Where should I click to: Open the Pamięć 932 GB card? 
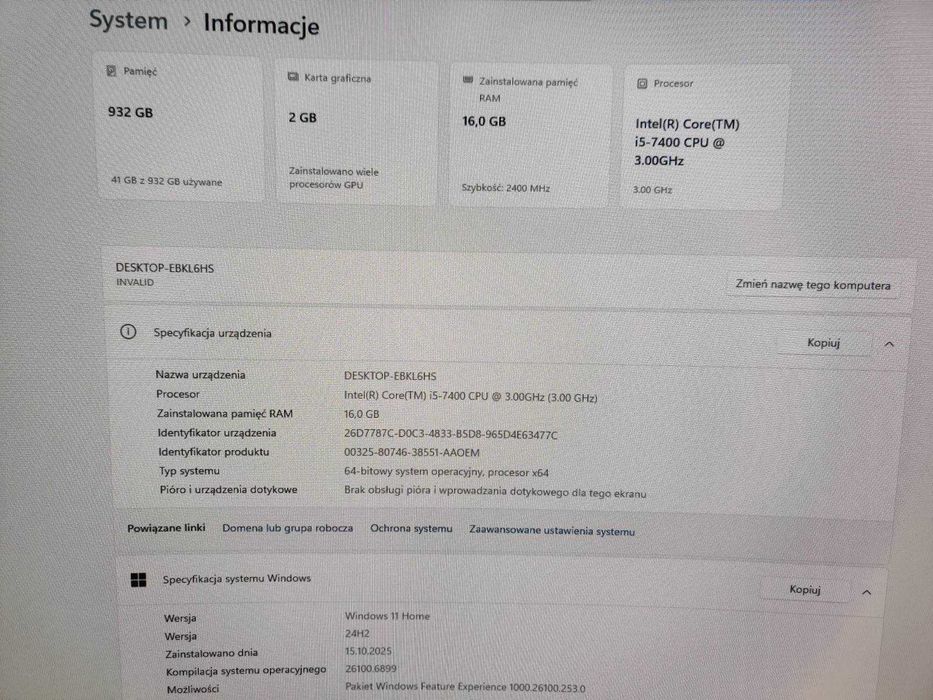pyautogui.click(x=179, y=128)
